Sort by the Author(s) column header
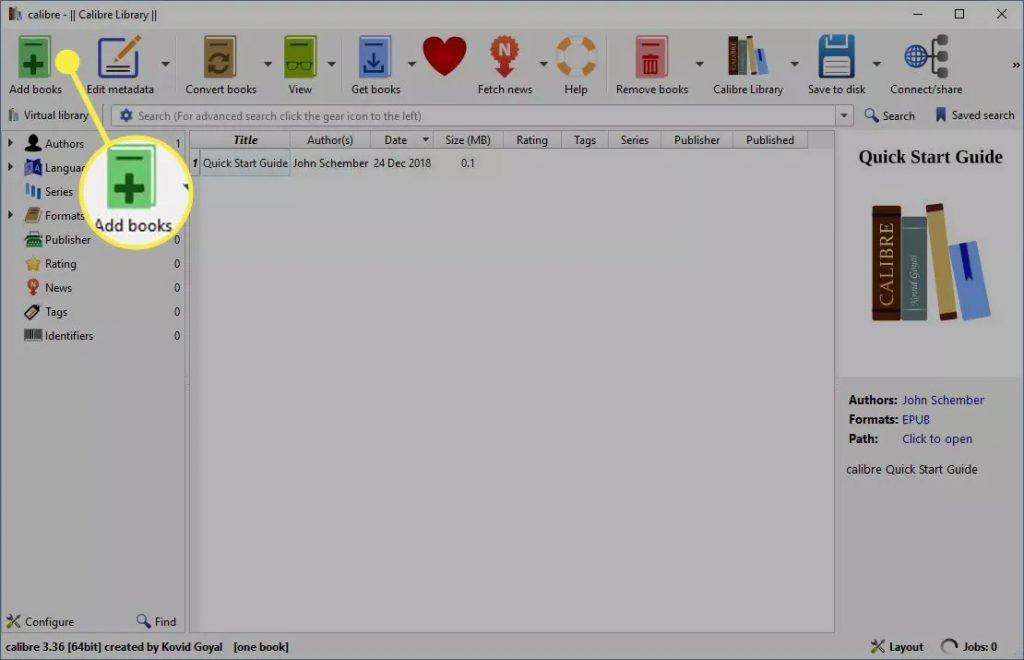This screenshot has width=1024, height=660. pyautogui.click(x=330, y=140)
